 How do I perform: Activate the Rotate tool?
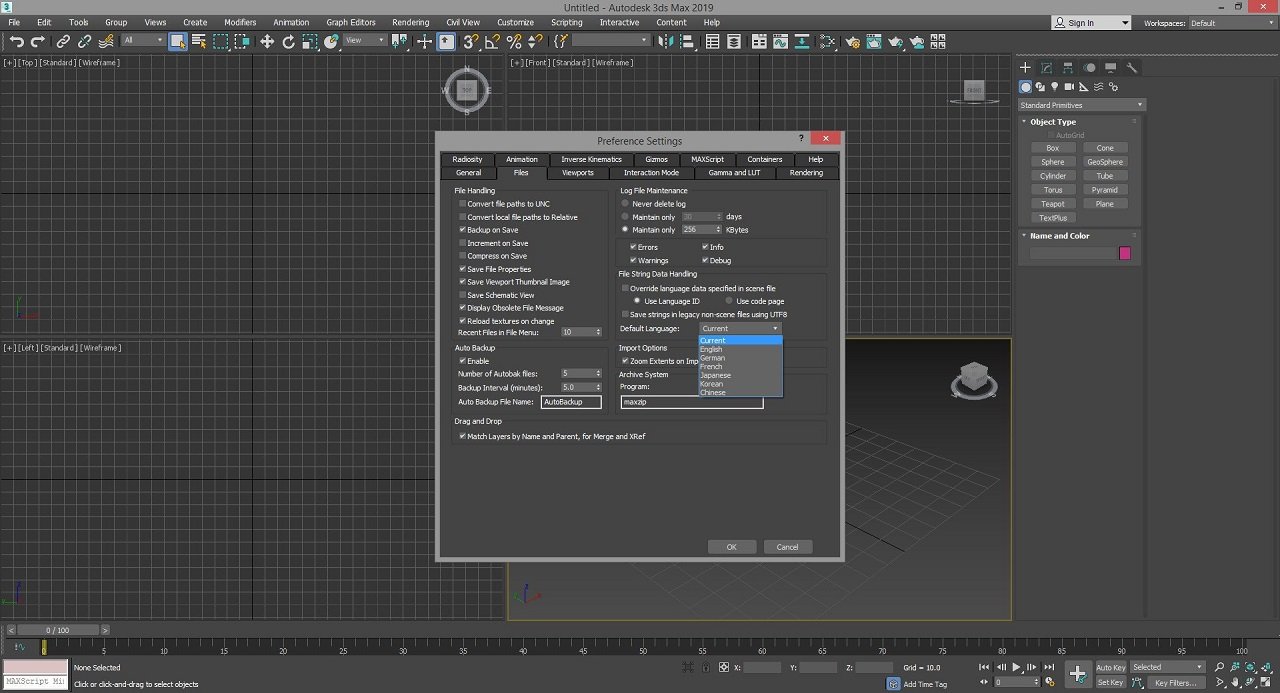tap(289, 41)
